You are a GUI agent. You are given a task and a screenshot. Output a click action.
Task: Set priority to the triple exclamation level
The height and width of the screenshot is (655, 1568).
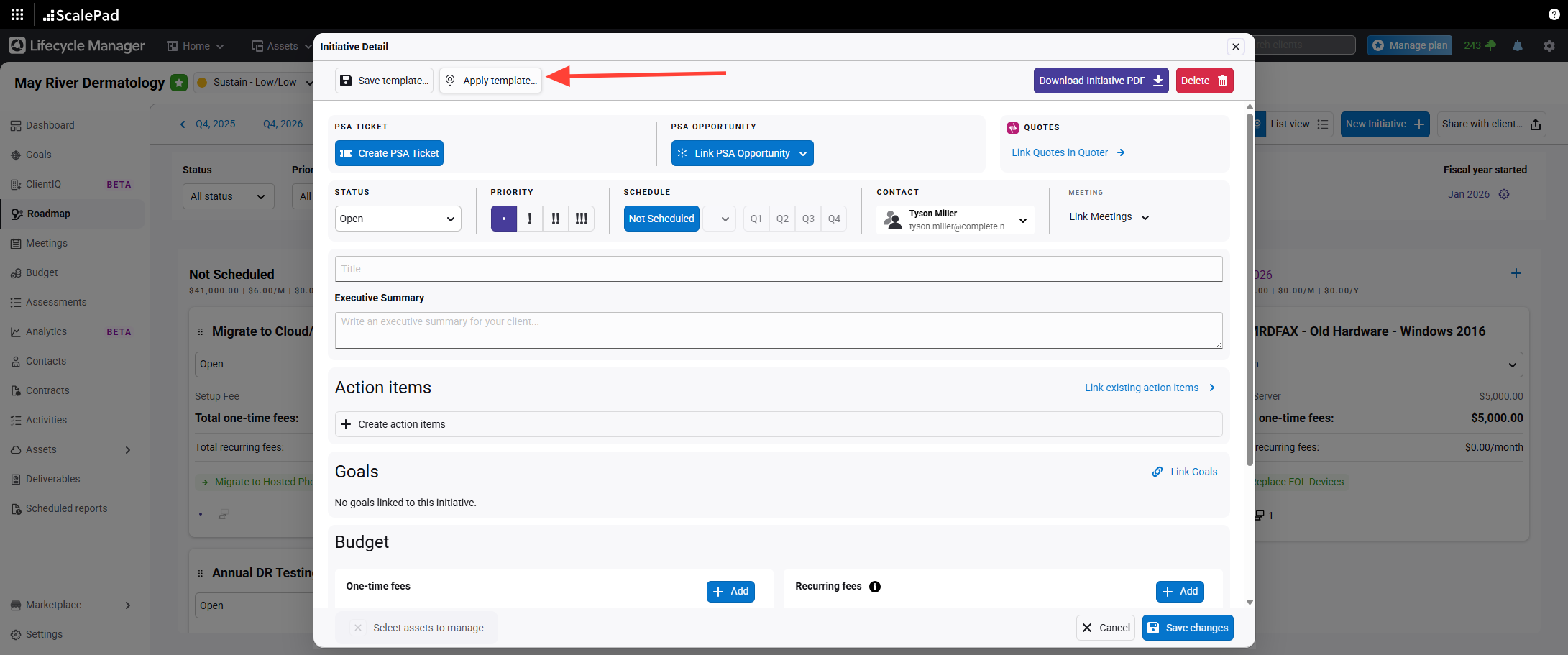click(582, 219)
